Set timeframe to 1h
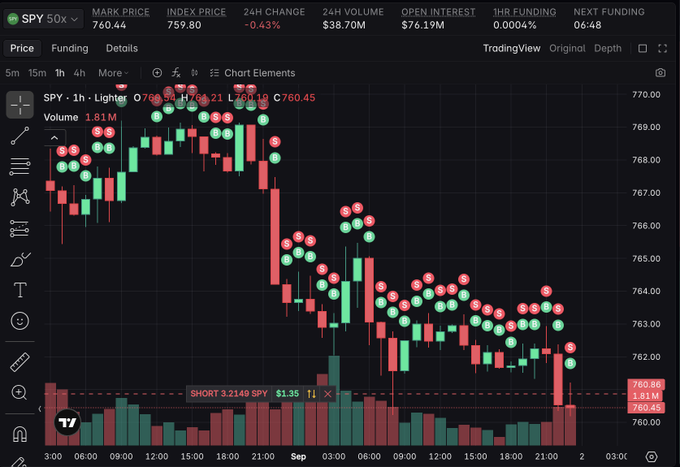The image size is (680, 467). pos(60,73)
